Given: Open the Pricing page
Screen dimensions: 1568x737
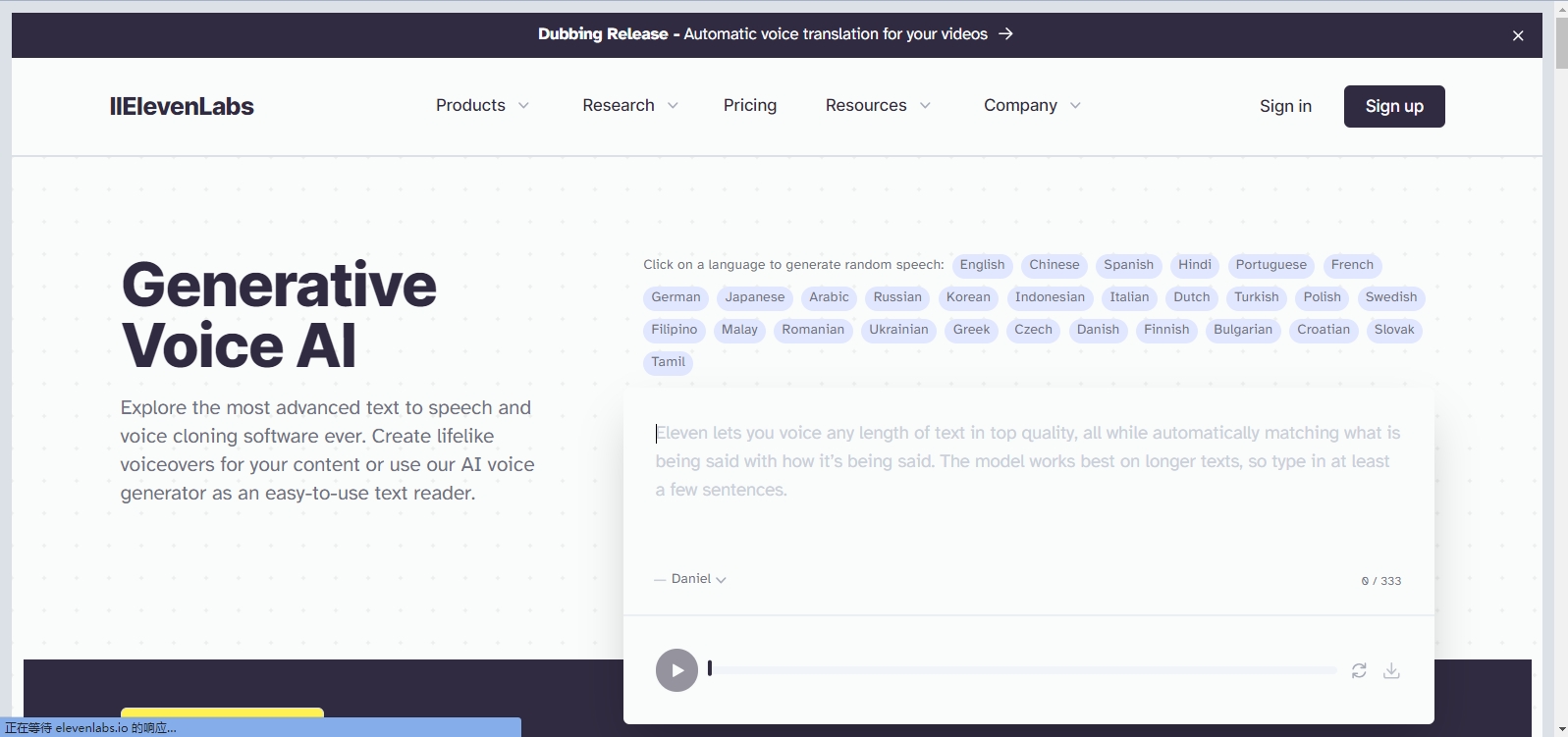Looking at the screenshot, I should click(x=750, y=105).
